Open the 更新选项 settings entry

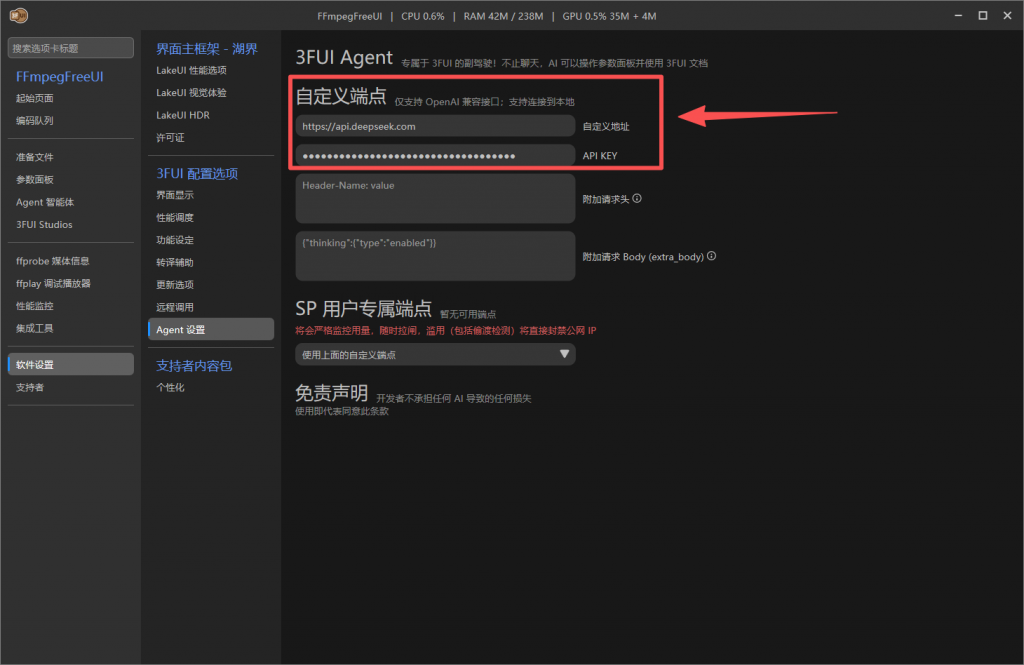click(174, 285)
